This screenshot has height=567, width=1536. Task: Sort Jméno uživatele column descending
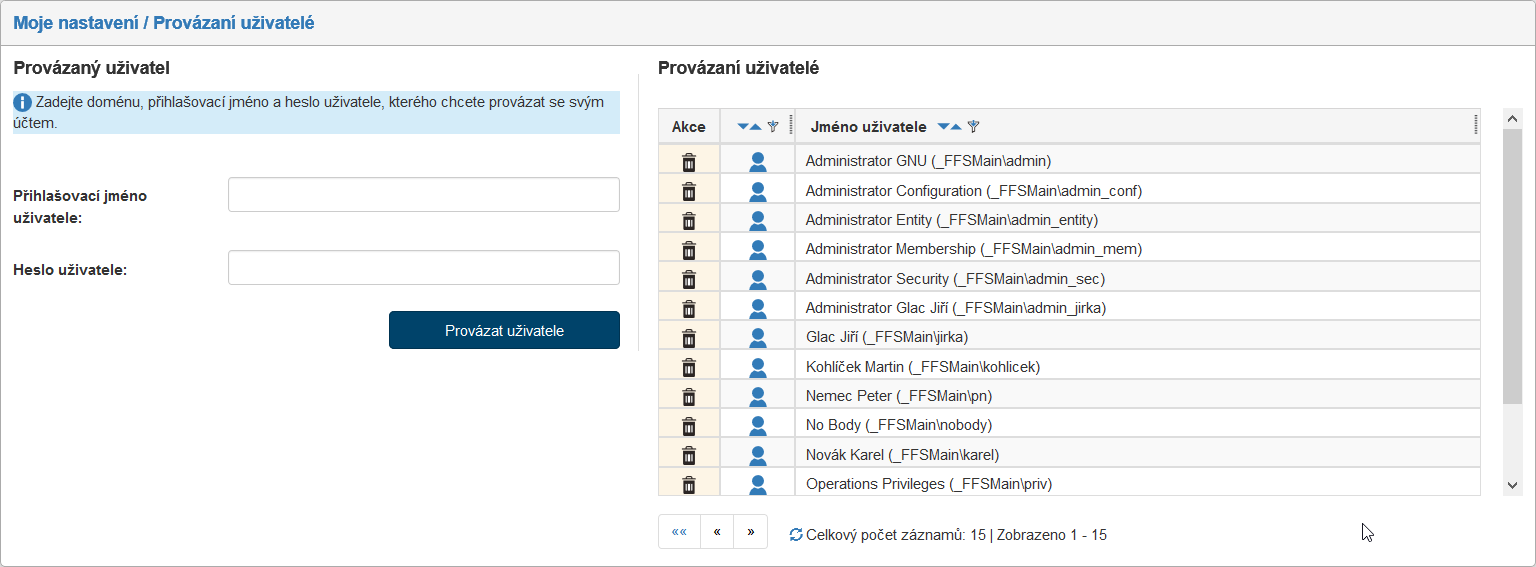click(x=942, y=127)
